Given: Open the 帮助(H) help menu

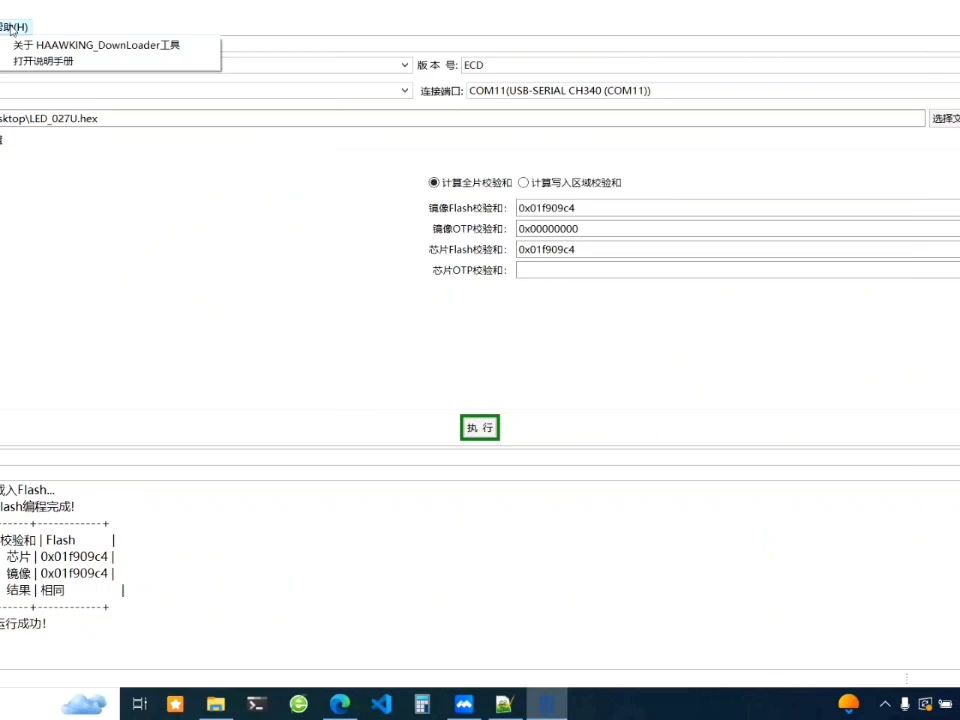Looking at the screenshot, I should [13, 26].
